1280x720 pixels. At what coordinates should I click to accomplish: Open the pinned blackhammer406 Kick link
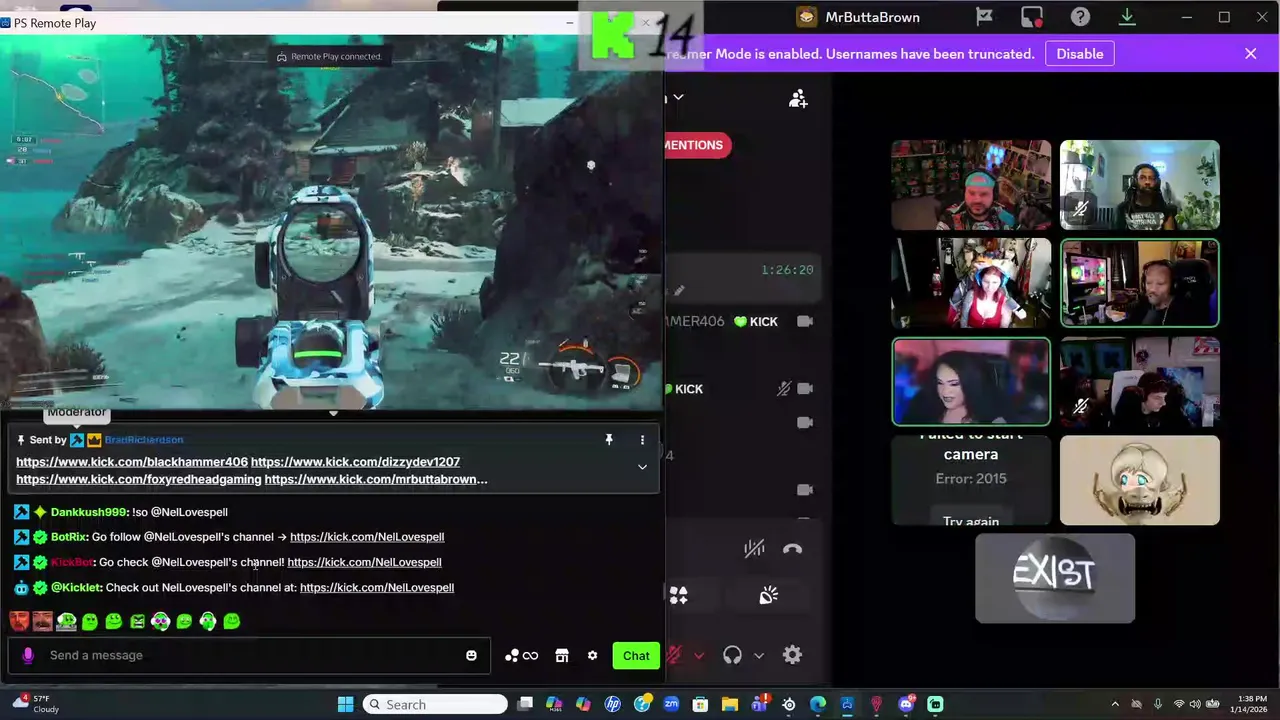(132, 462)
